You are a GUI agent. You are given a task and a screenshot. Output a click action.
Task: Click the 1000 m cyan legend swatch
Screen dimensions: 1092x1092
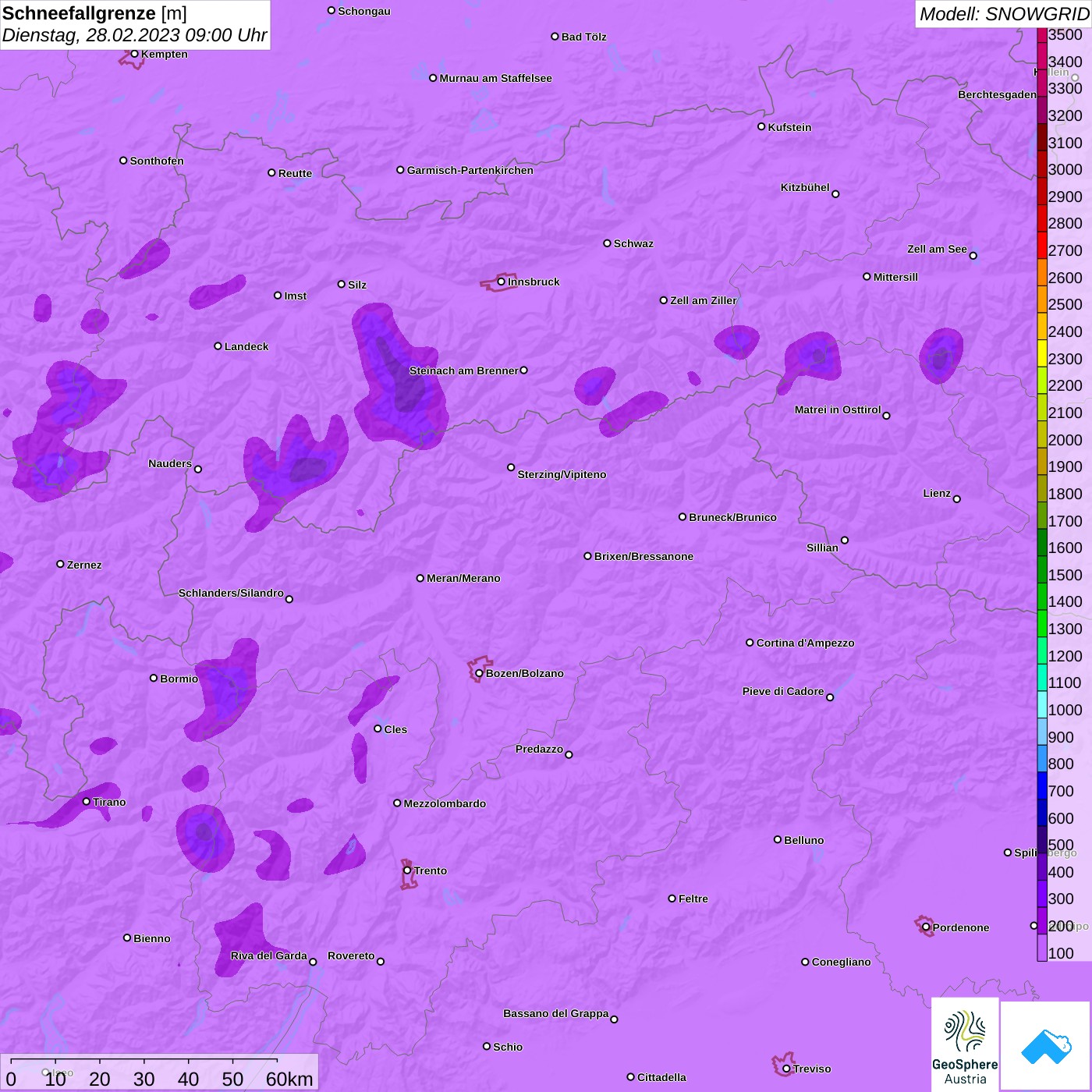[1042, 704]
